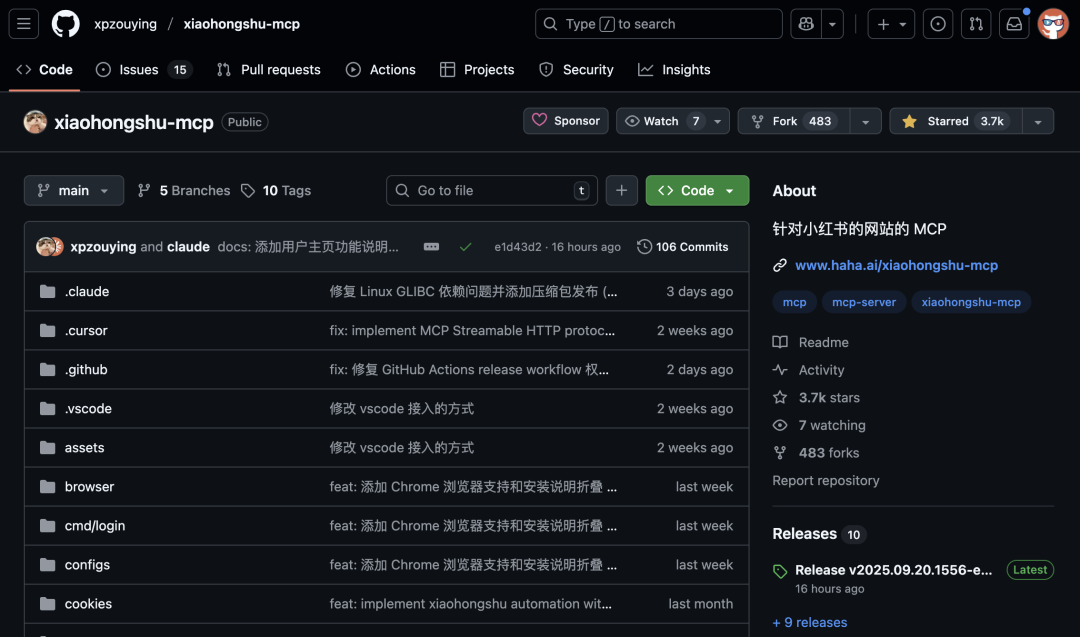Screen dimensions: 1080x637
Task: Open the cookies folder
Action: tap(88, 604)
